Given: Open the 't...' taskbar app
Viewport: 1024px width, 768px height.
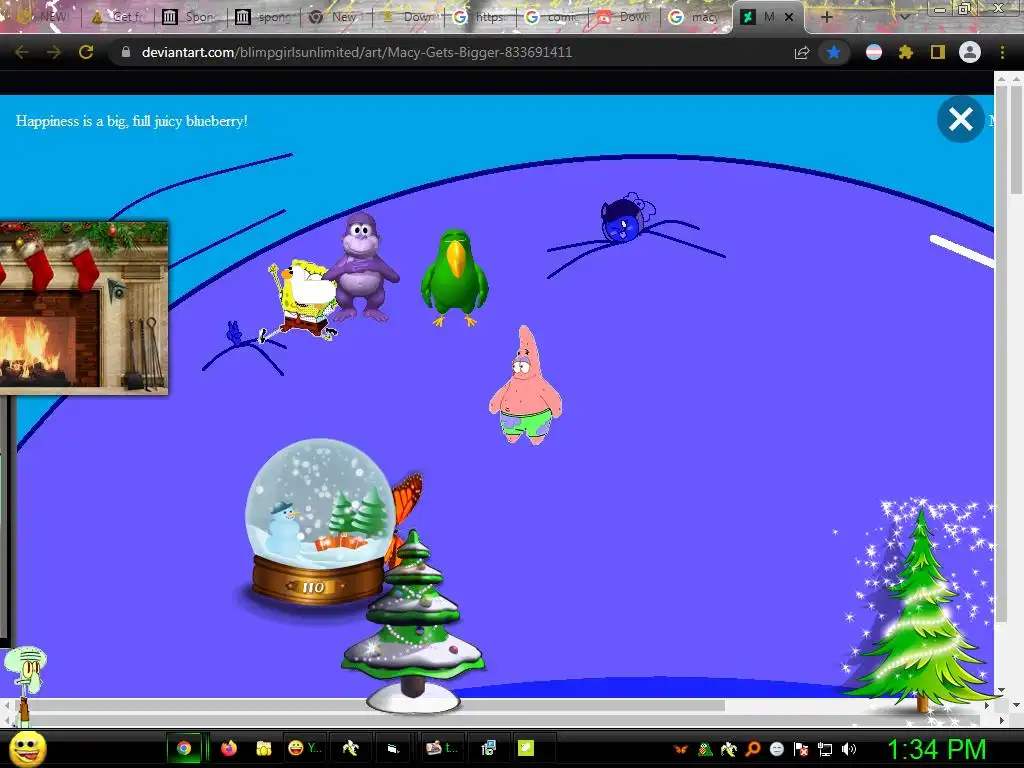Looking at the screenshot, I should 441,748.
